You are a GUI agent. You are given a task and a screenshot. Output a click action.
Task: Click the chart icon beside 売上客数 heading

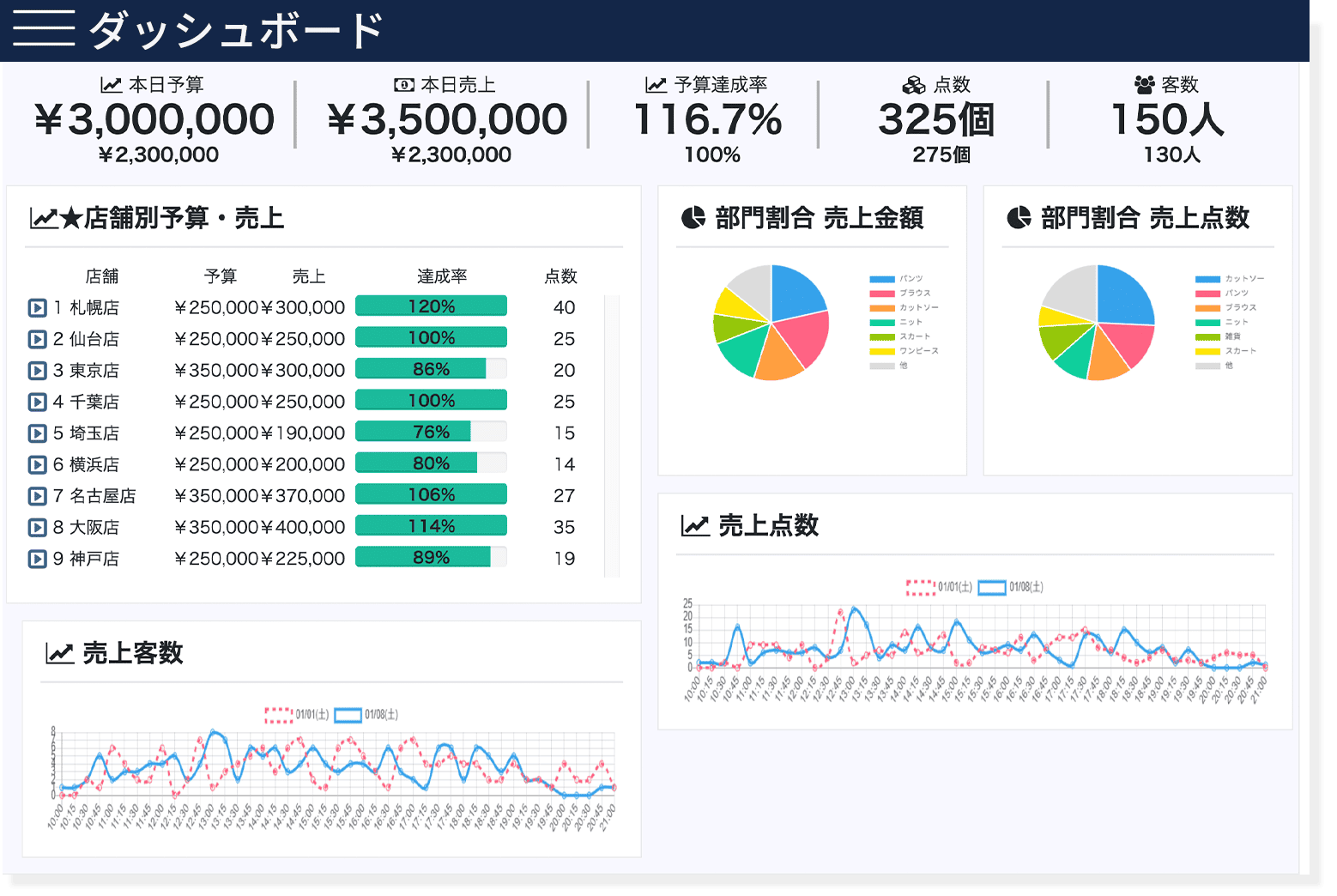coord(60,653)
